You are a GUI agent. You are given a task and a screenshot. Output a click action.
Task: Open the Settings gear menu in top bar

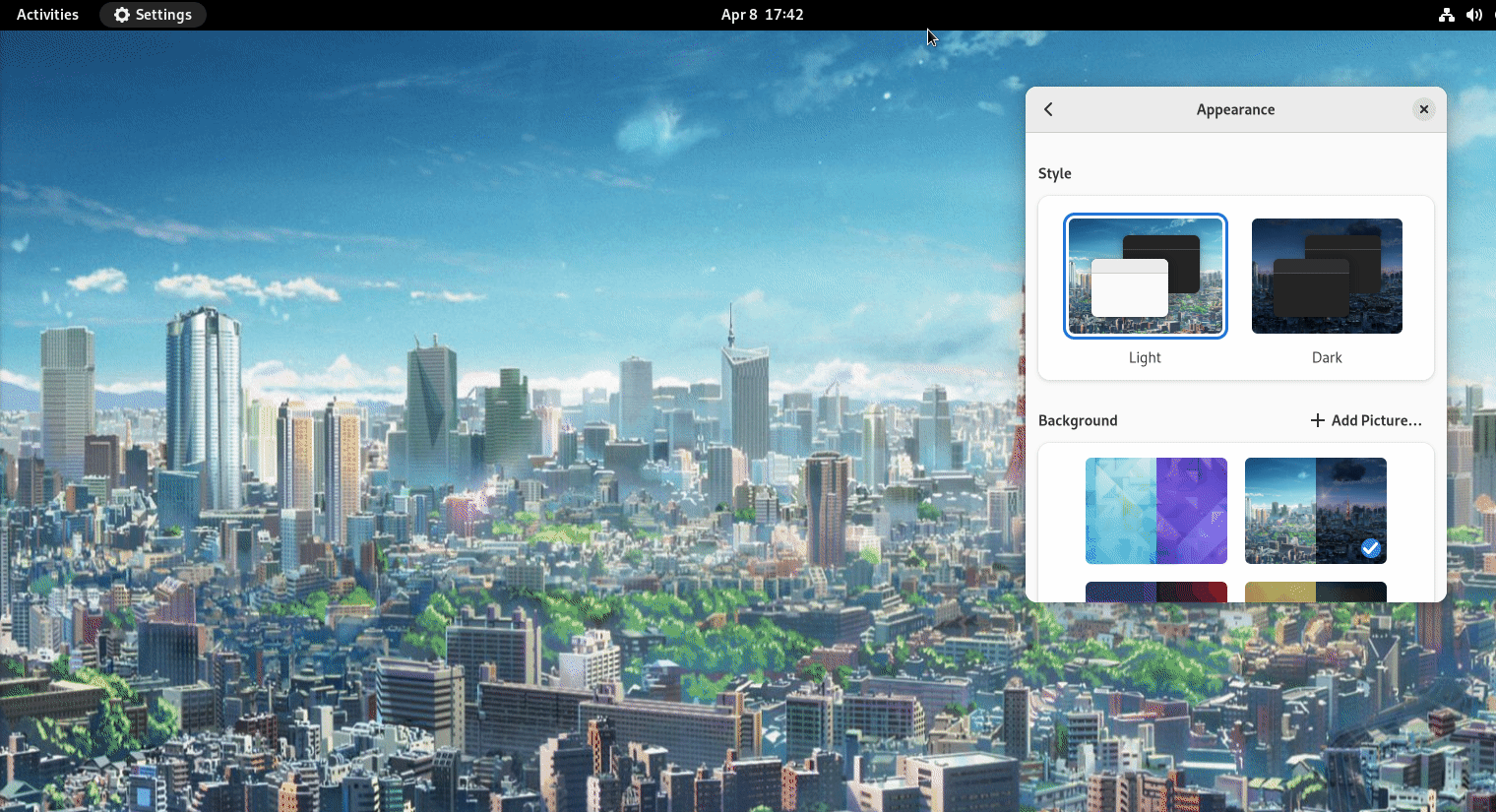(x=121, y=14)
